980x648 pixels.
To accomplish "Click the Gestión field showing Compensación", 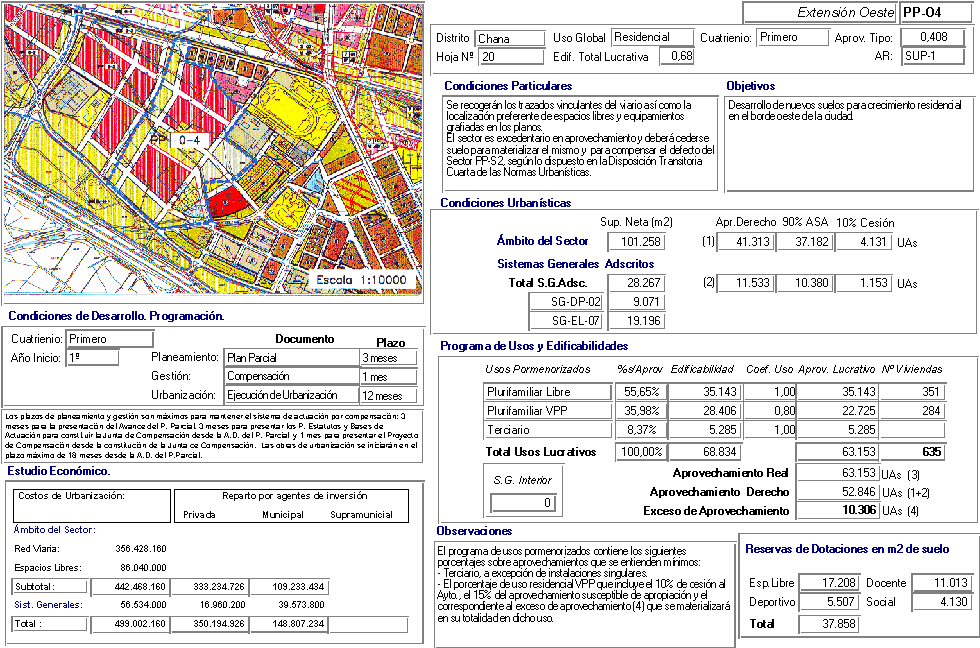I will pos(291,377).
